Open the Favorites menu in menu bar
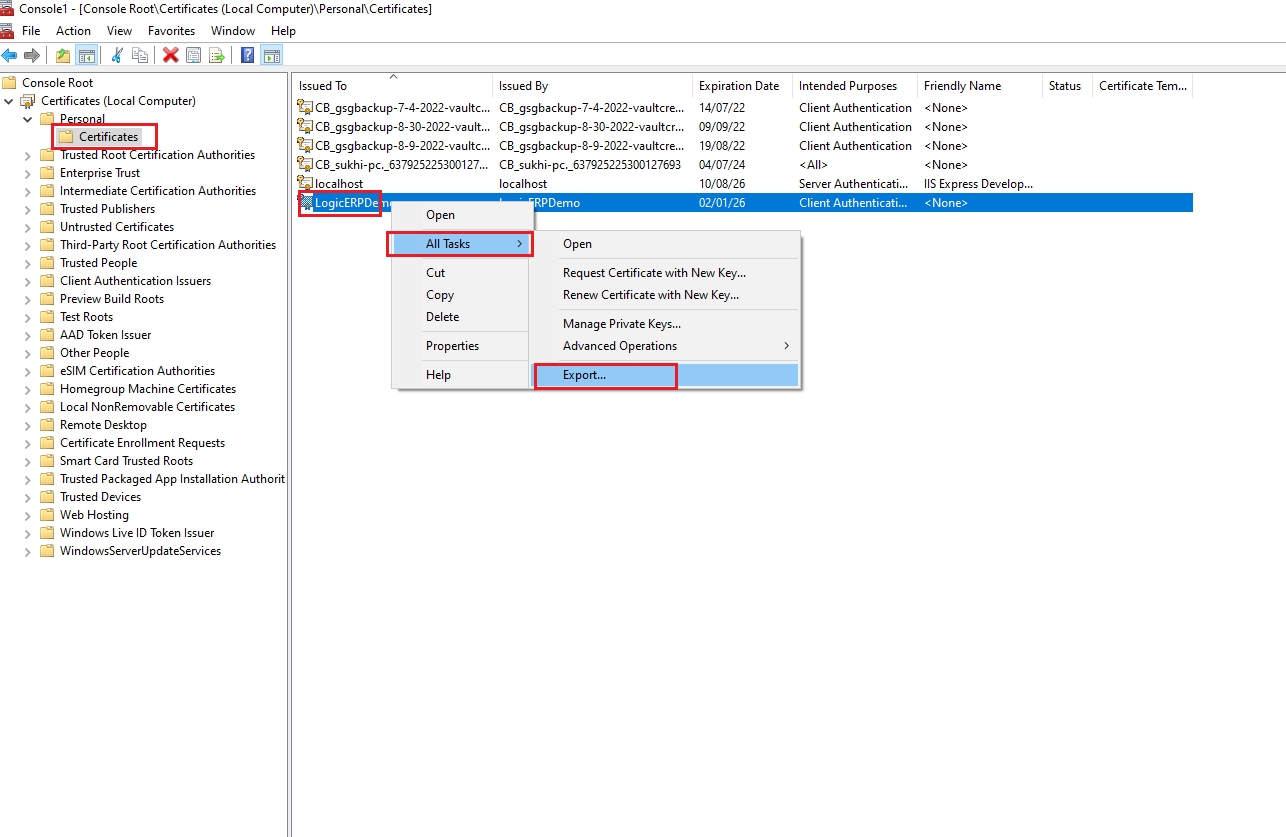The width and height of the screenshot is (1286, 837). click(x=171, y=31)
